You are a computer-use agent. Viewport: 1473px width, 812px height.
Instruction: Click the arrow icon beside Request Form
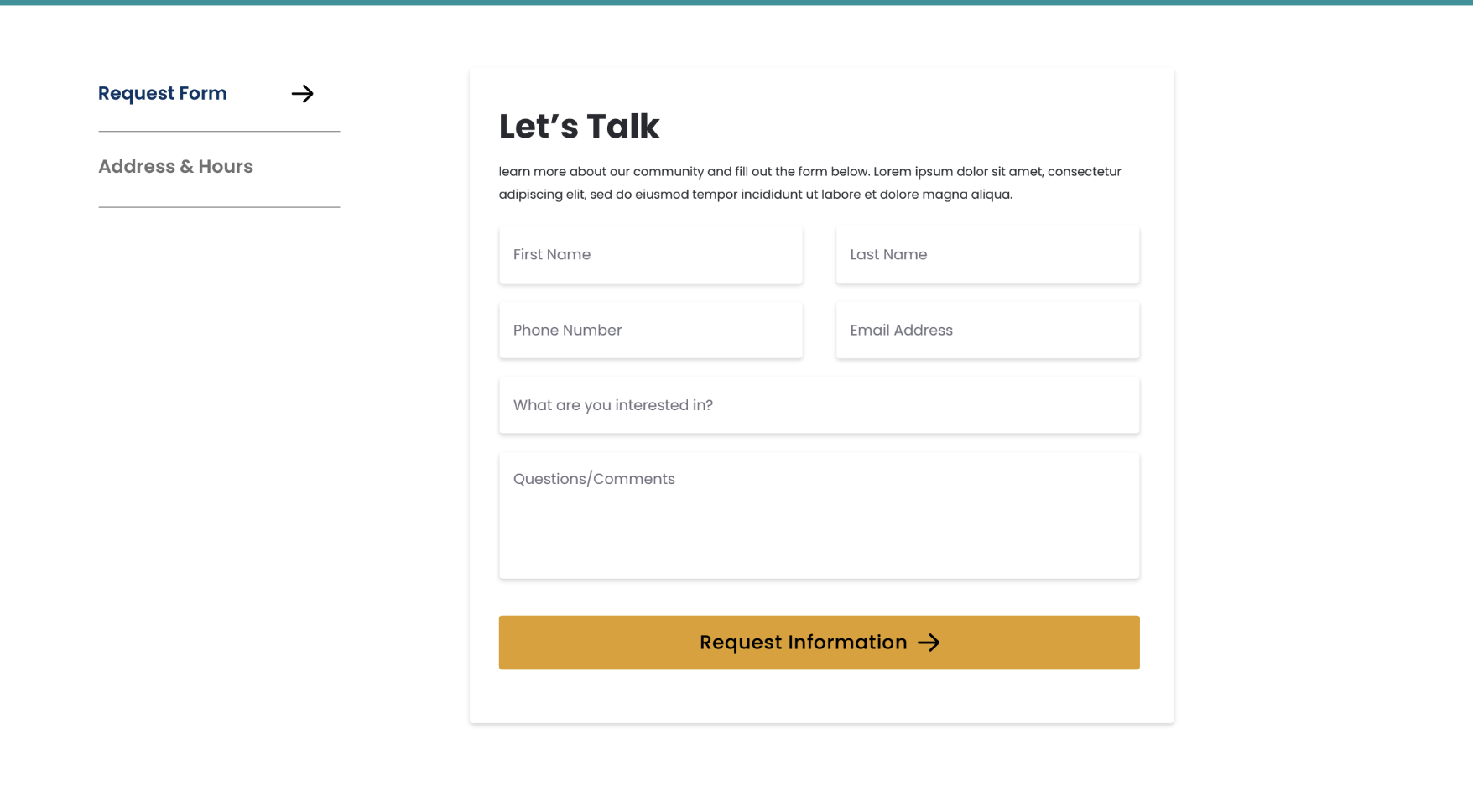pyautogui.click(x=302, y=94)
